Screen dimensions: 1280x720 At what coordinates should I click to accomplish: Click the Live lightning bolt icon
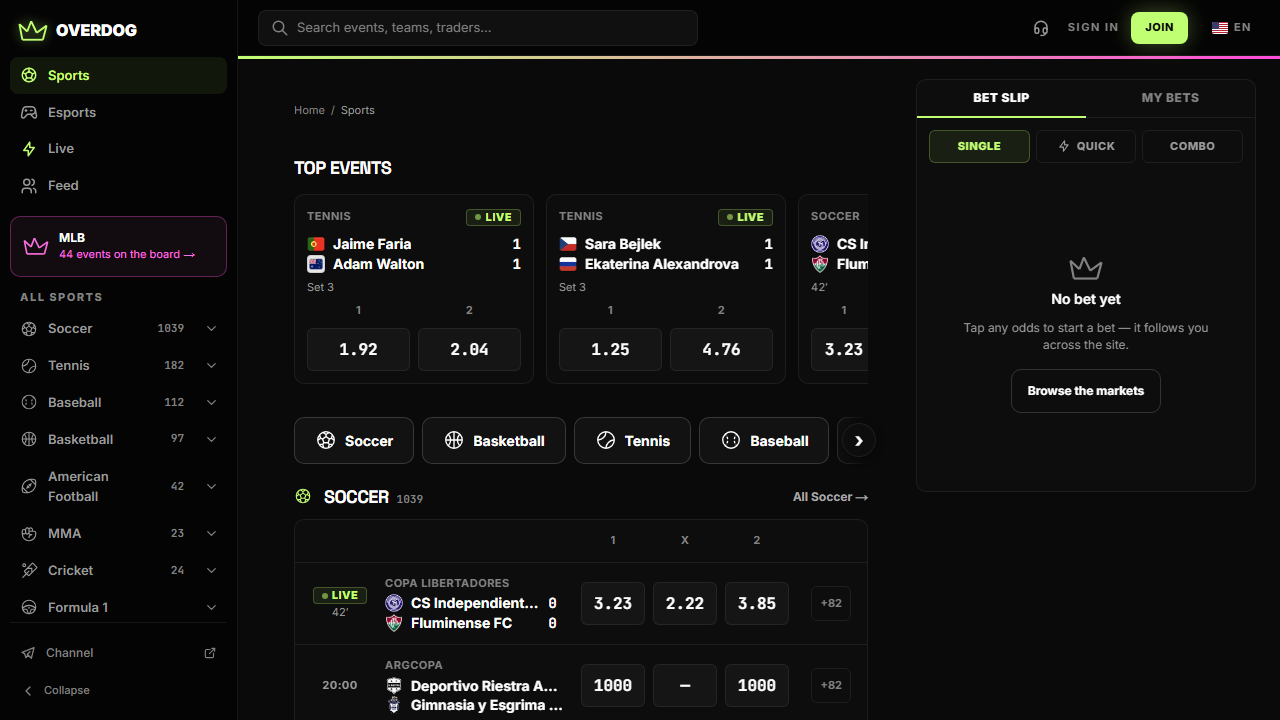tap(29, 148)
